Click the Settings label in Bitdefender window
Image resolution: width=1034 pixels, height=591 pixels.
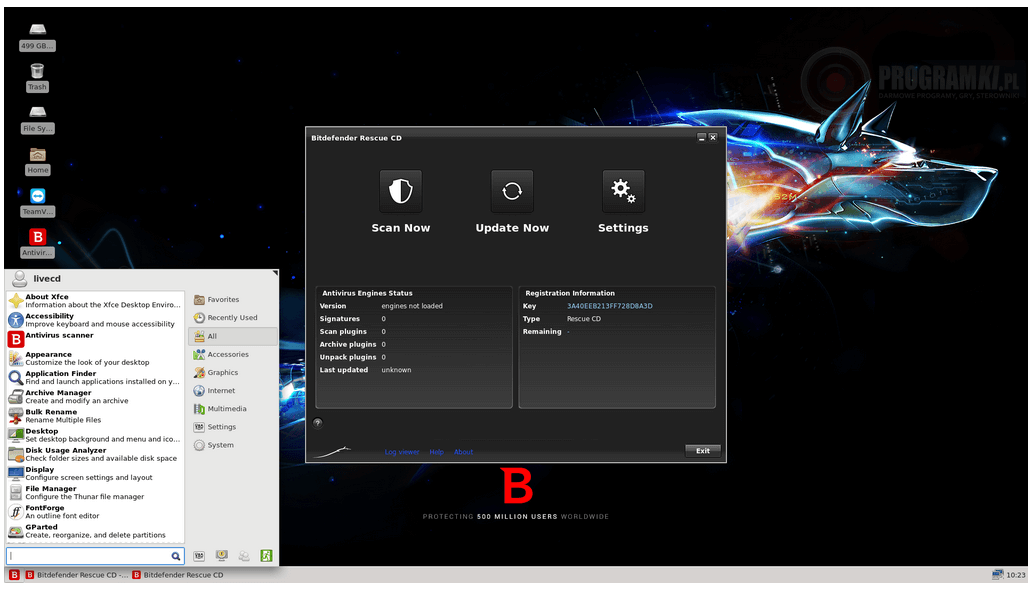[x=623, y=228]
